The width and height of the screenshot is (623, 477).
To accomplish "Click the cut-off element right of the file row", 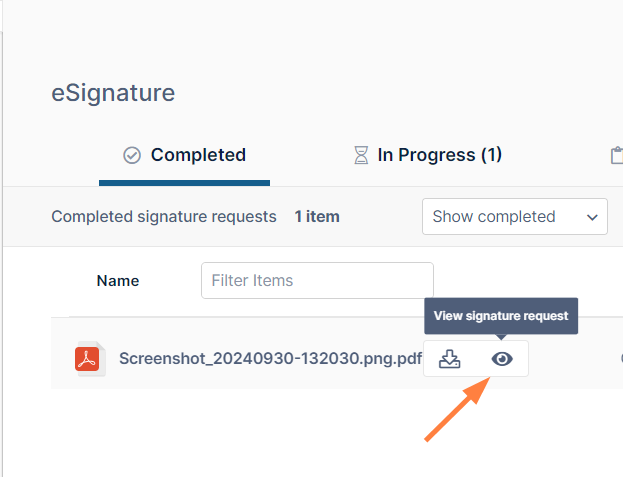I will coord(620,359).
